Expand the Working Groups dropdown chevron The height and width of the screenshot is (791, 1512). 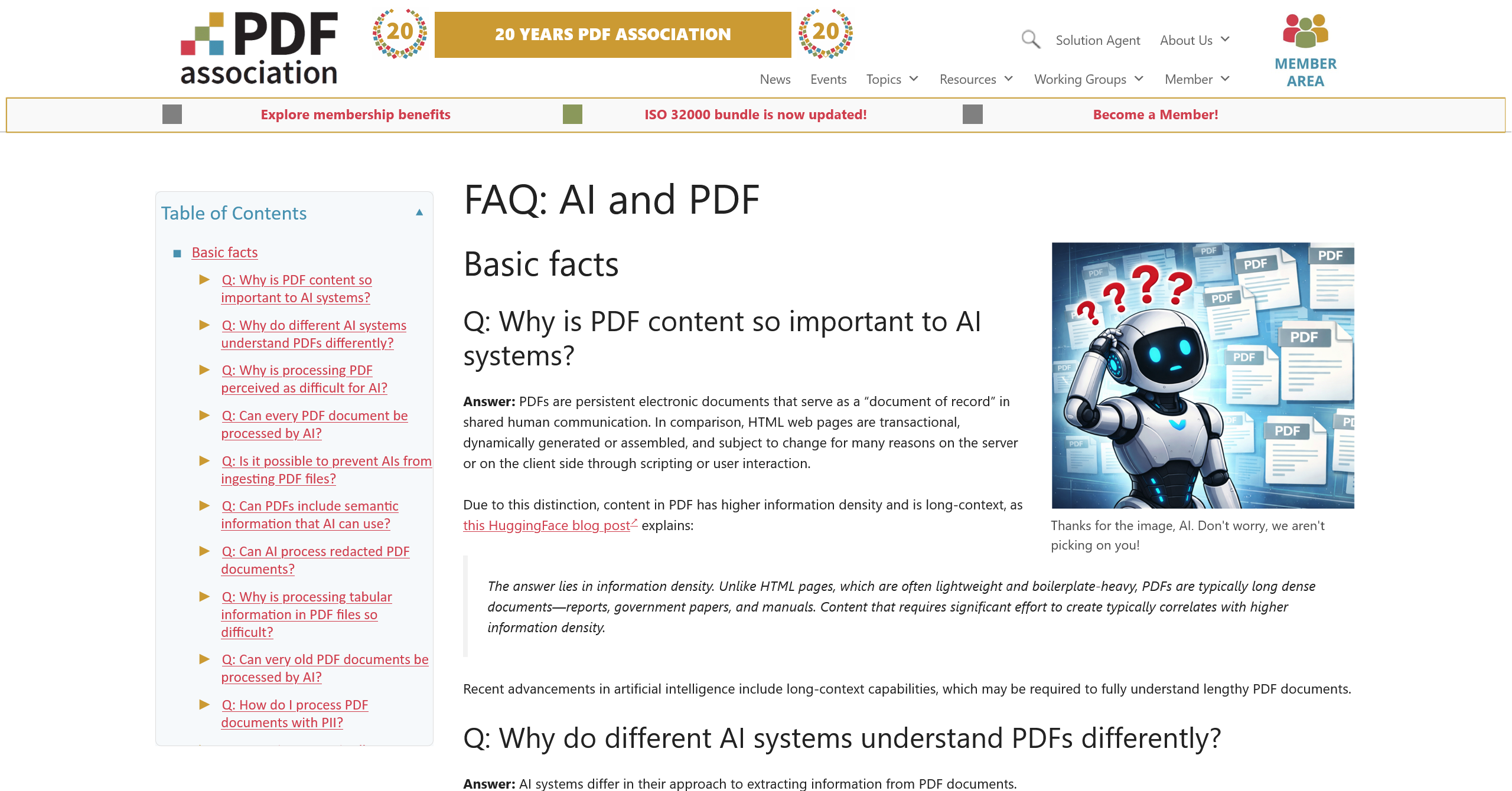tap(1139, 79)
